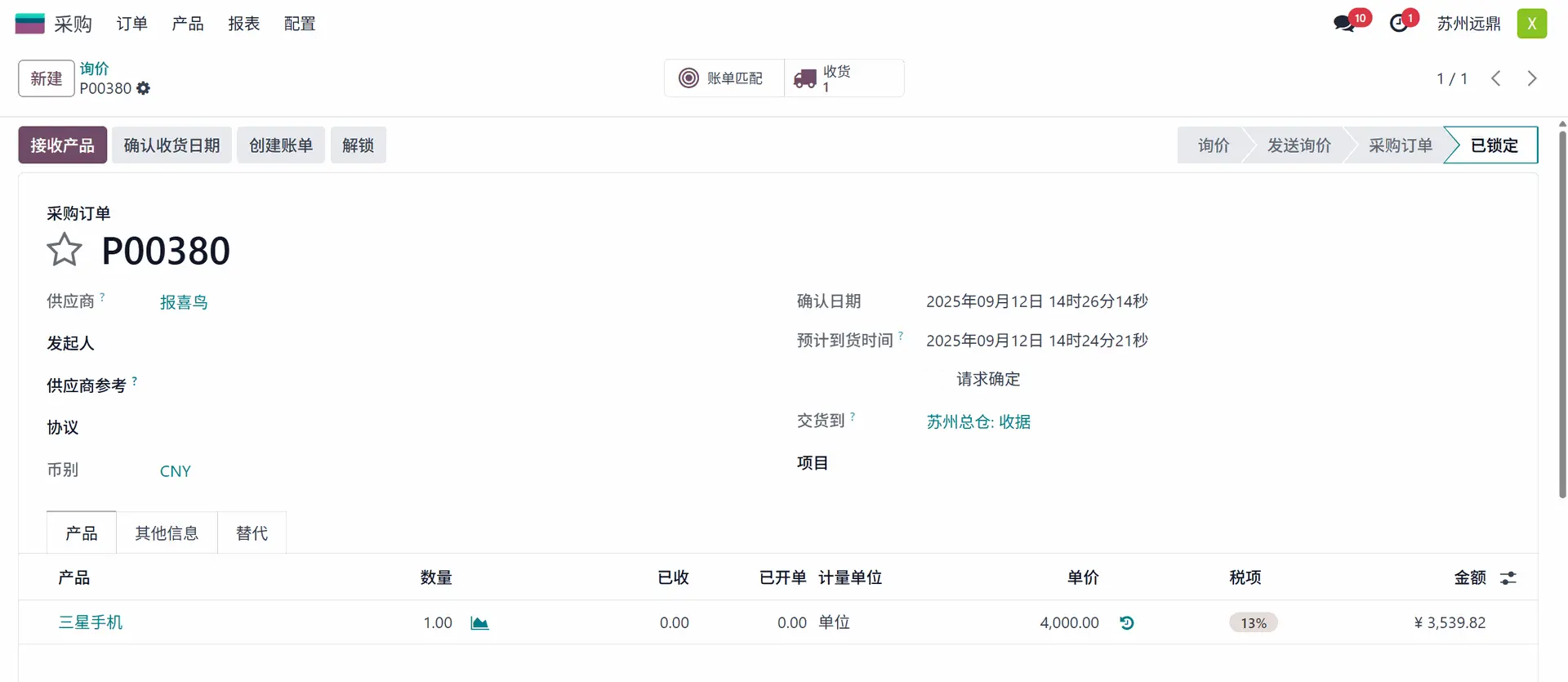Go to next record arrow

[1532, 78]
